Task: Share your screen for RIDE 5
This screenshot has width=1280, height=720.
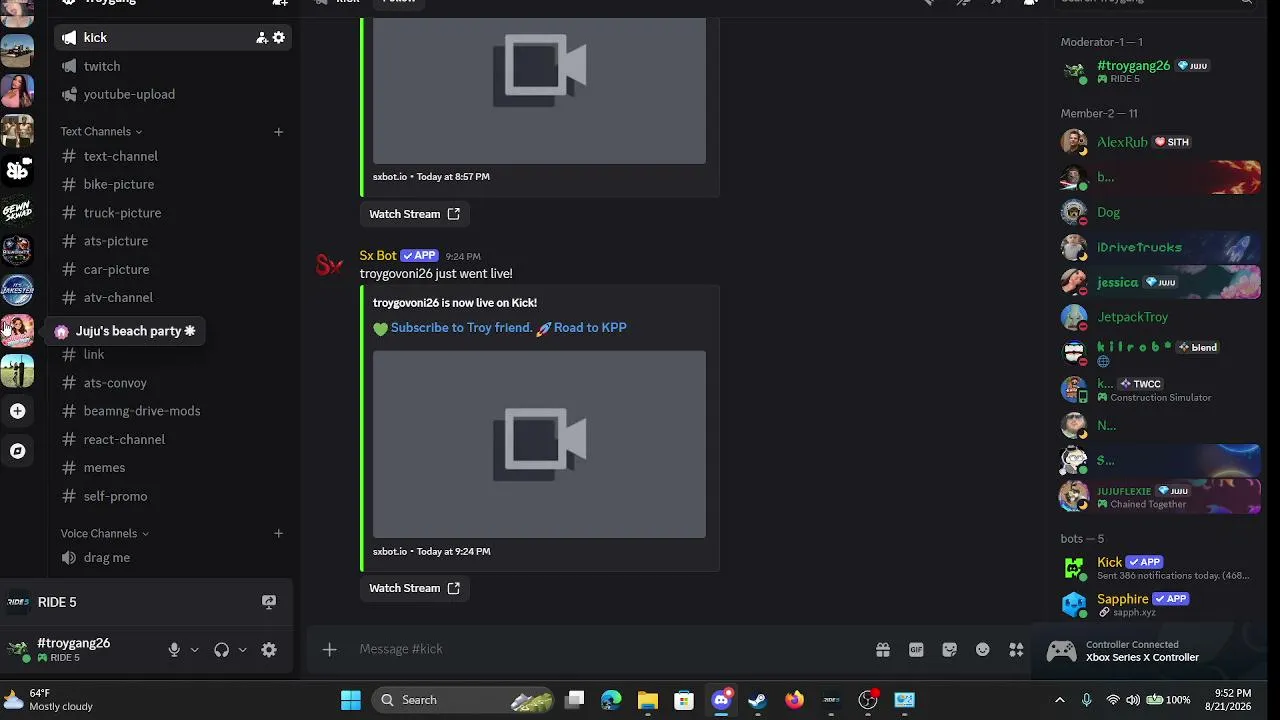Action: (269, 602)
